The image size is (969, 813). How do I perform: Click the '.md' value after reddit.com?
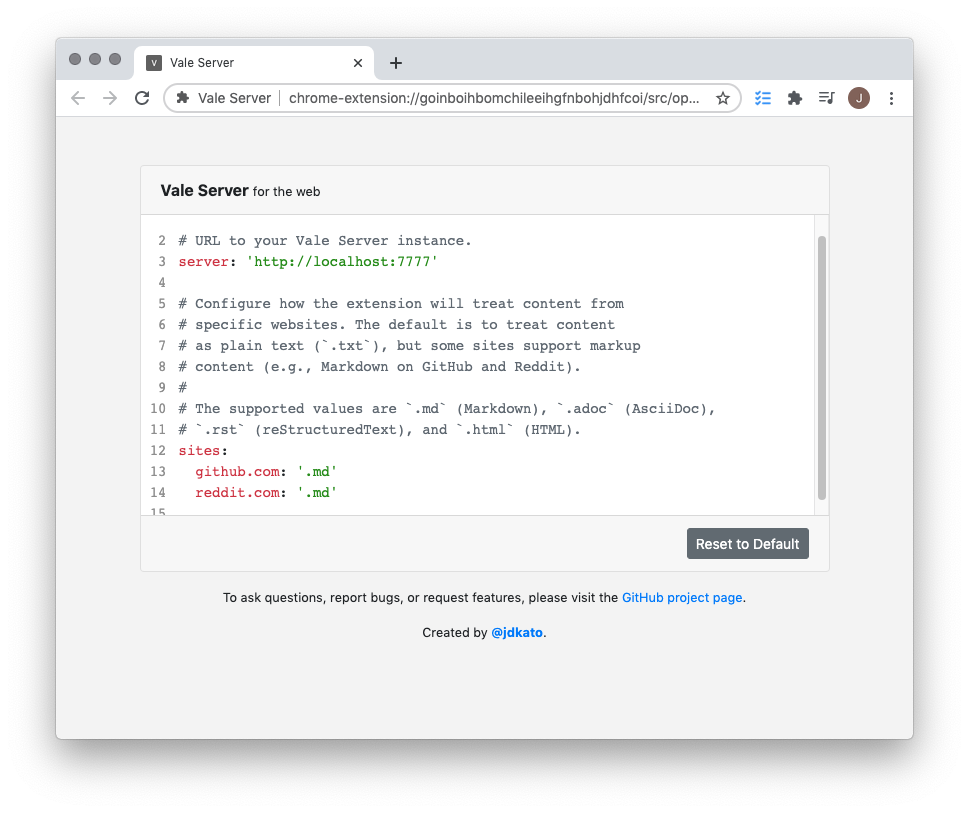(316, 492)
